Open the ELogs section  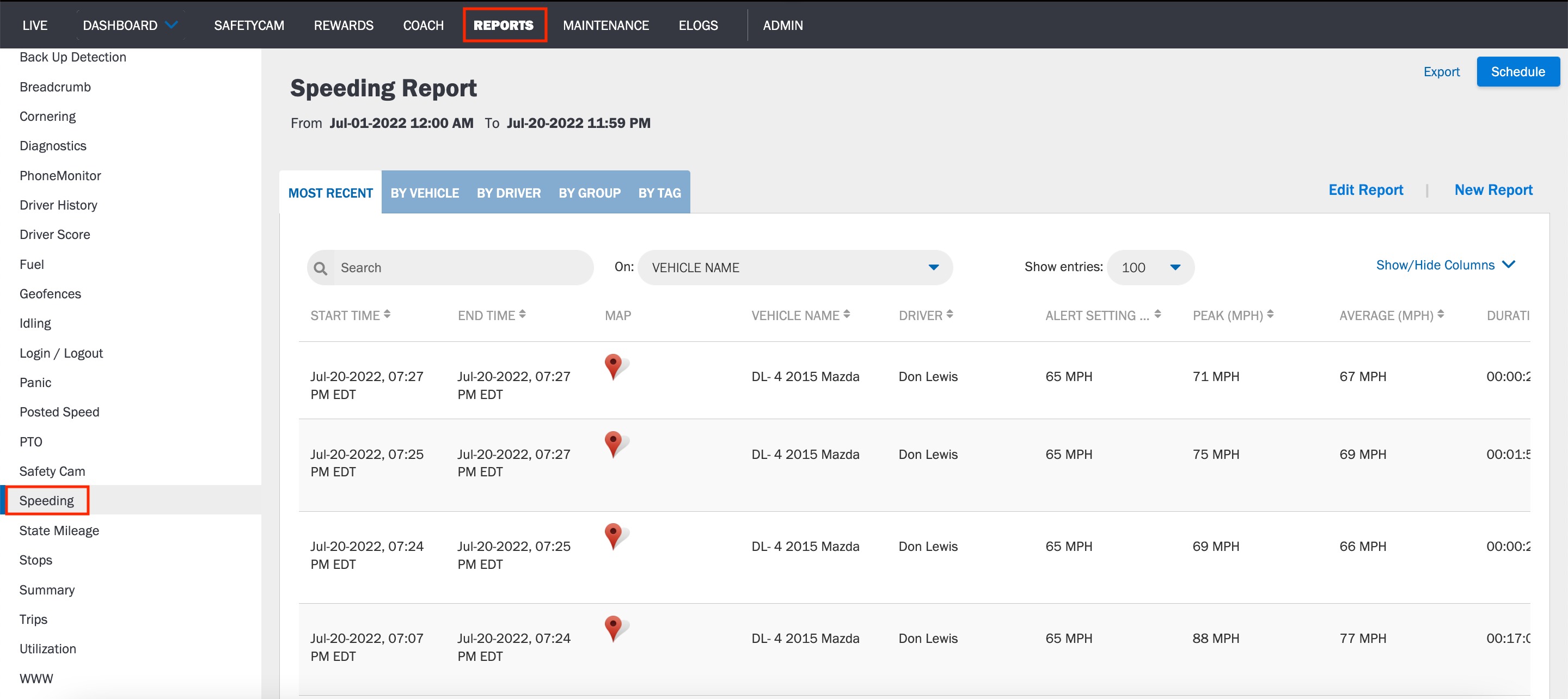pos(698,26)
